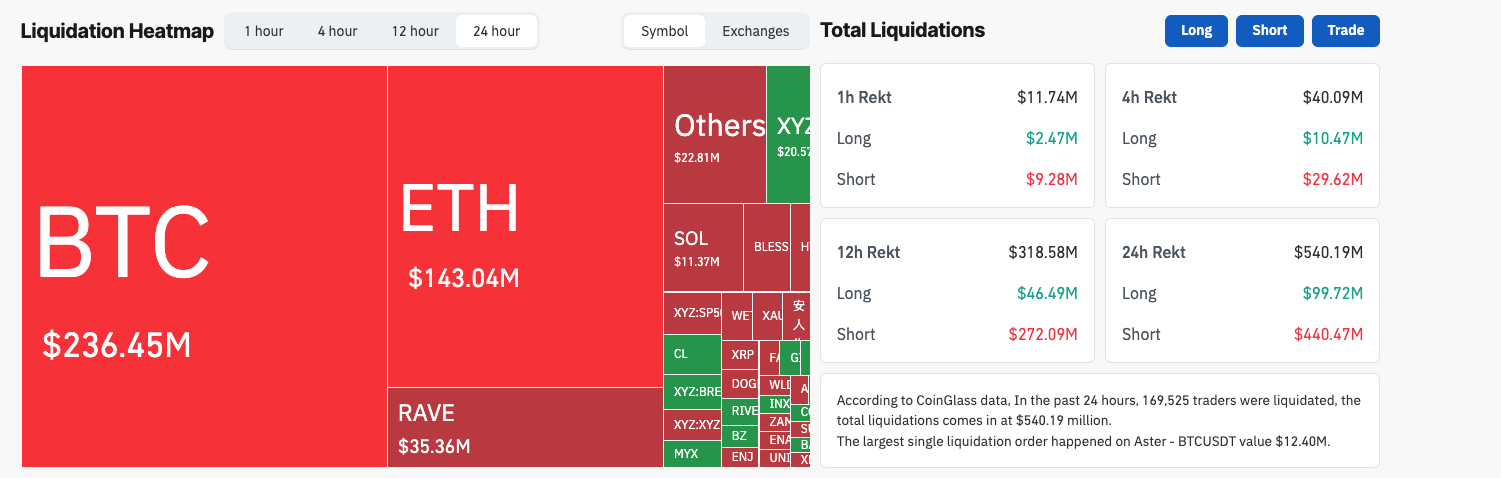Open the 24h Rekt summary card
The width and height of the screenshot is (1501, 478).
point(1242,291)
